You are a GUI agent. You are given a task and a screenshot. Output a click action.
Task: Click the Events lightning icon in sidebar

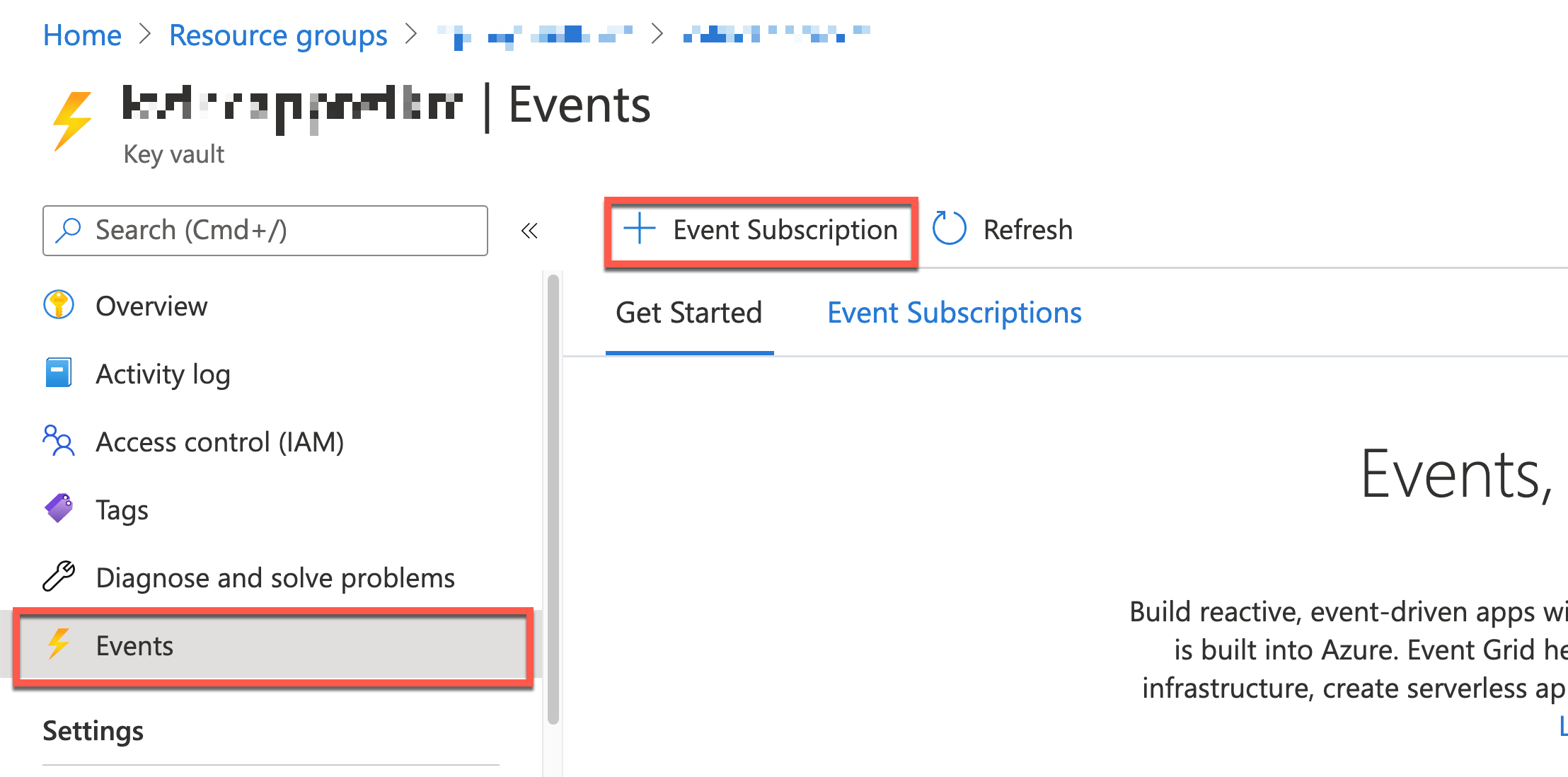tap(59, 645)
